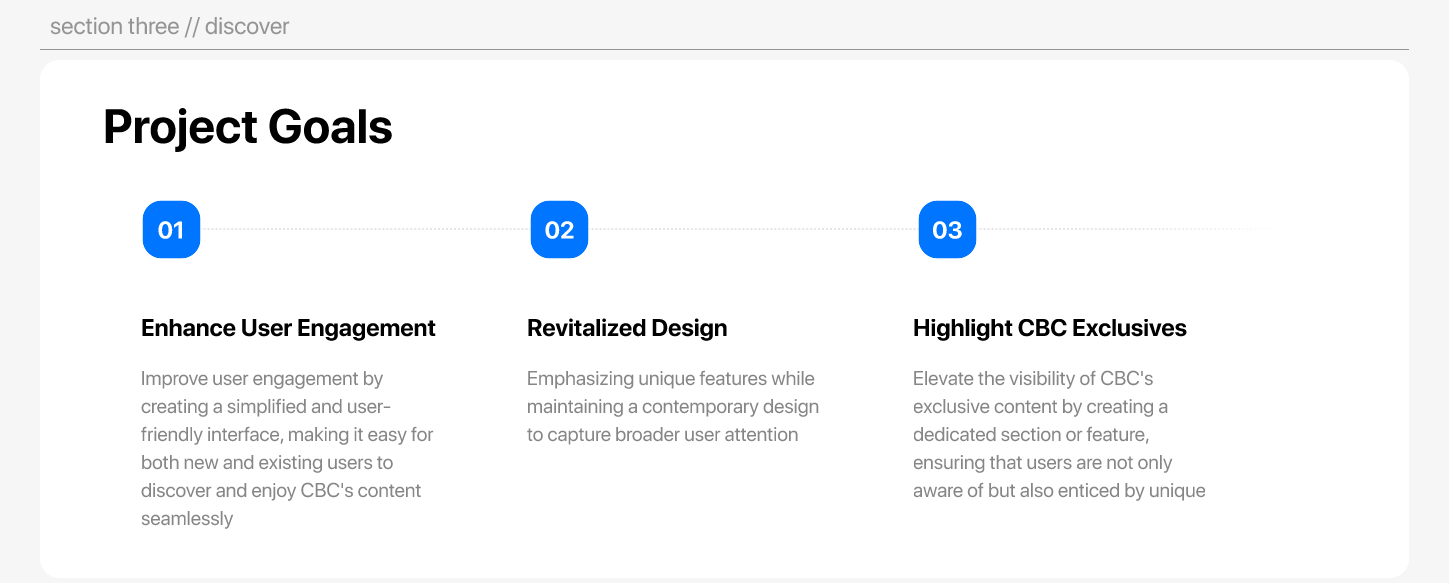Click the blue 03 step badge

[947, 230]
